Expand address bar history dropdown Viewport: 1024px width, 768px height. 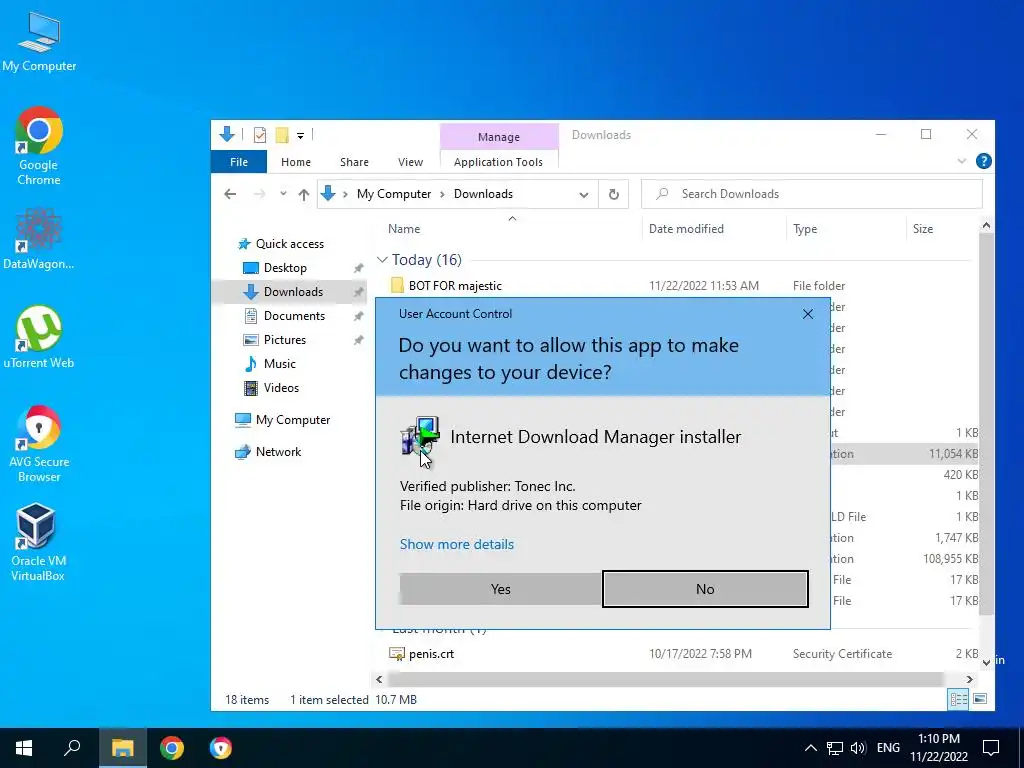point(584,194)
